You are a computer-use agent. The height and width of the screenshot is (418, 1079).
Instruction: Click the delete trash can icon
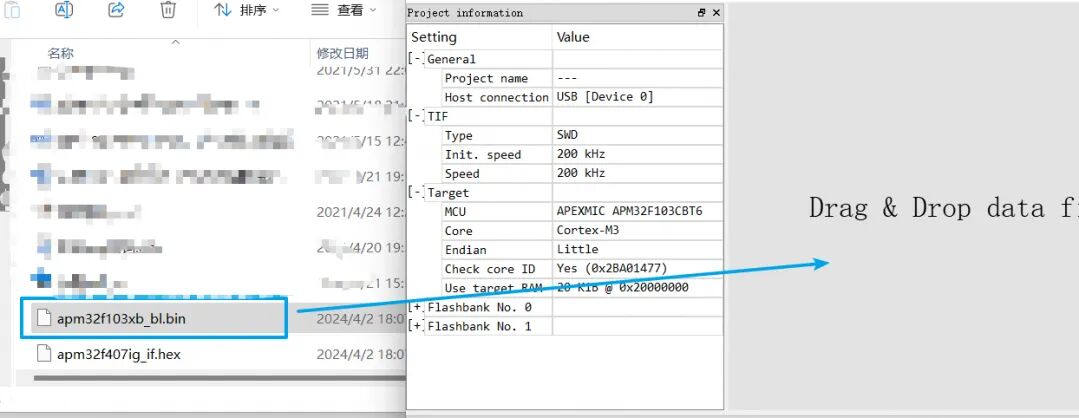point(168,10)
